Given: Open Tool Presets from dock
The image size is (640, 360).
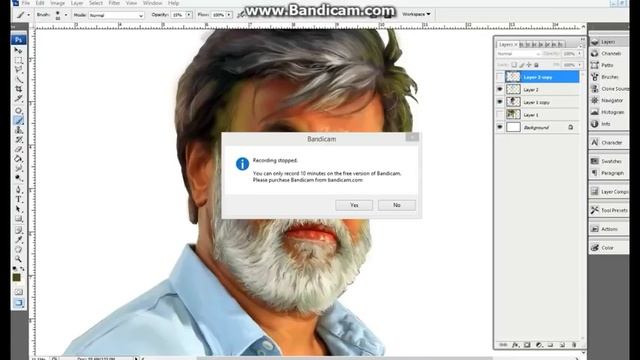Looking at the screenshot, I should click(x=608, y=210).
